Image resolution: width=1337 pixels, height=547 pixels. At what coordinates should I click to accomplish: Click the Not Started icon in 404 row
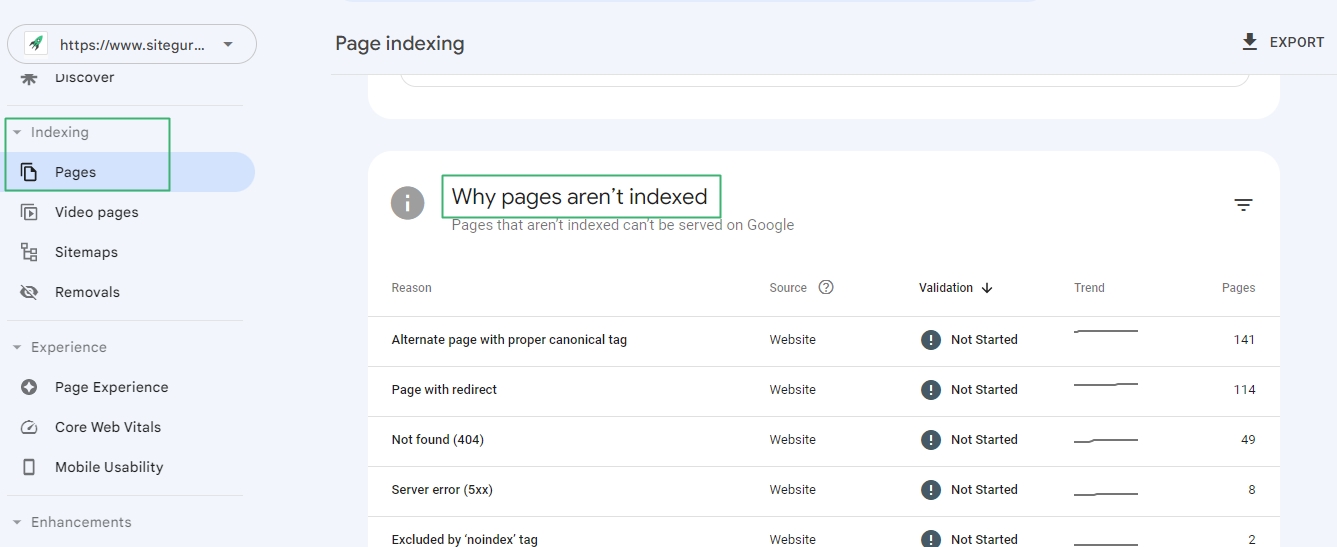click(931, 440)
